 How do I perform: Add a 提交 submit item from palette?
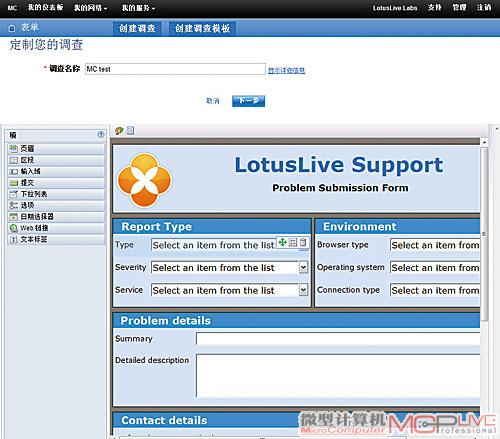tap(56, 183)
